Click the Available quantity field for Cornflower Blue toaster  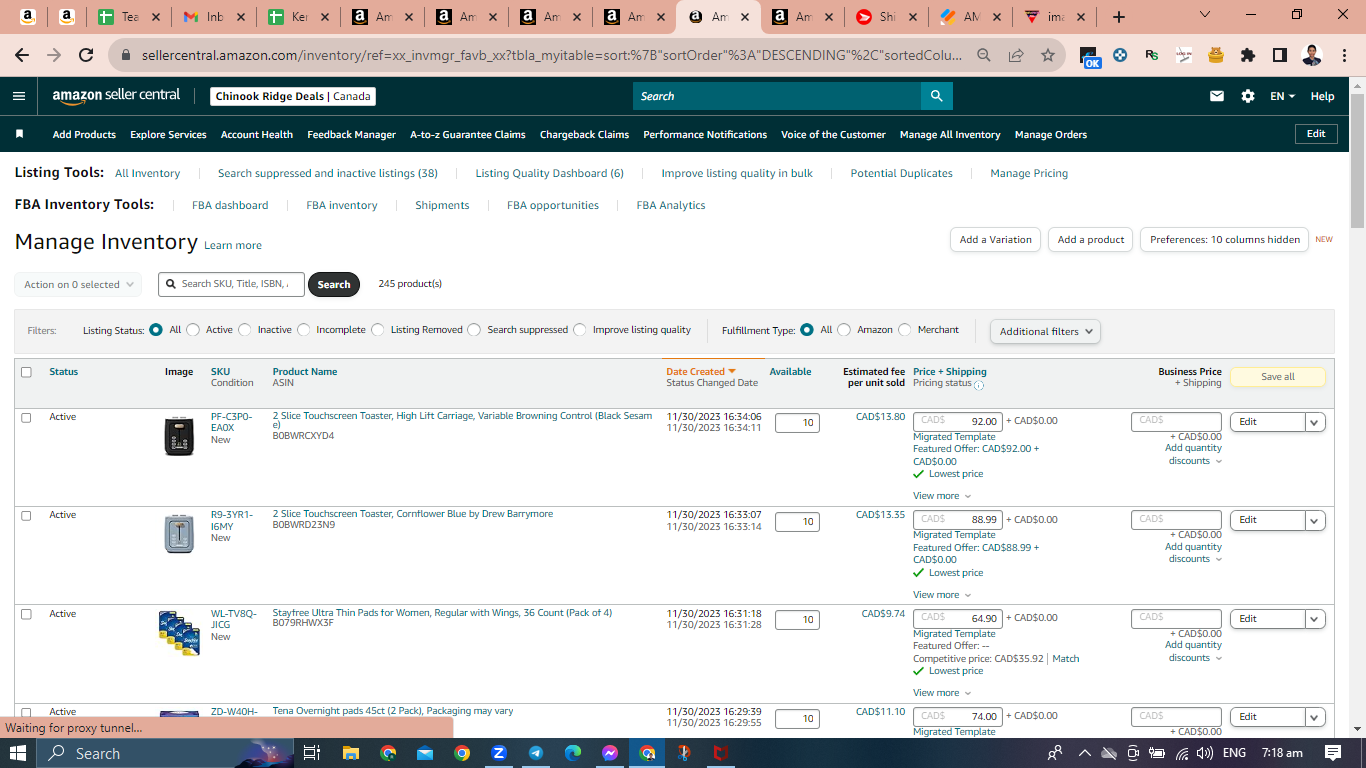tap(797, 521)
